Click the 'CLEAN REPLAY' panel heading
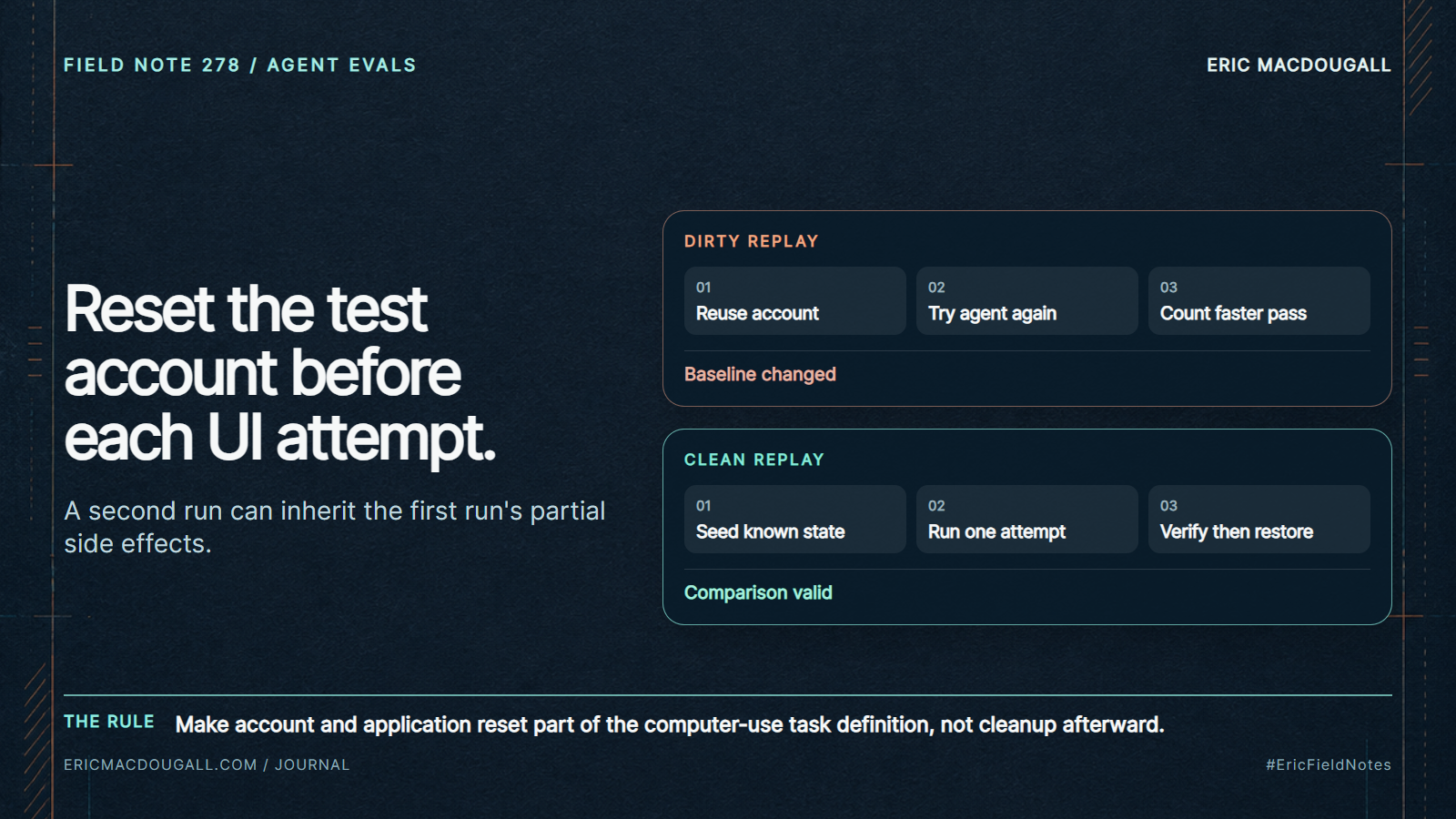Image resolution: width=1456 pixels, height=819 pixels. (754, 460)
